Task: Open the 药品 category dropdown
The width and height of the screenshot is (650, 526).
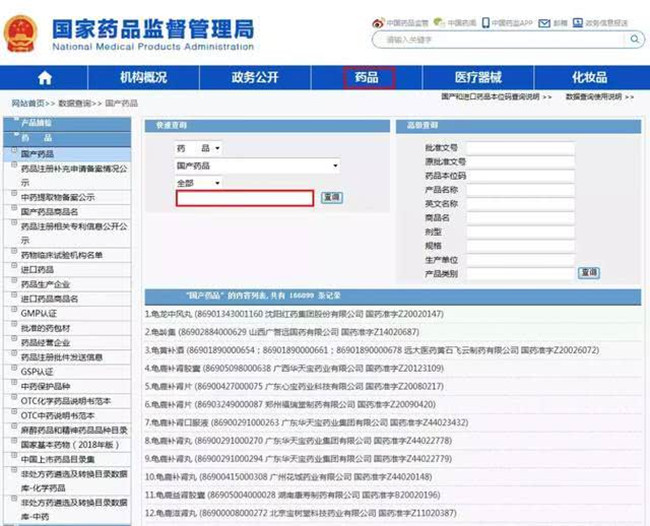Action: (198, 148)
